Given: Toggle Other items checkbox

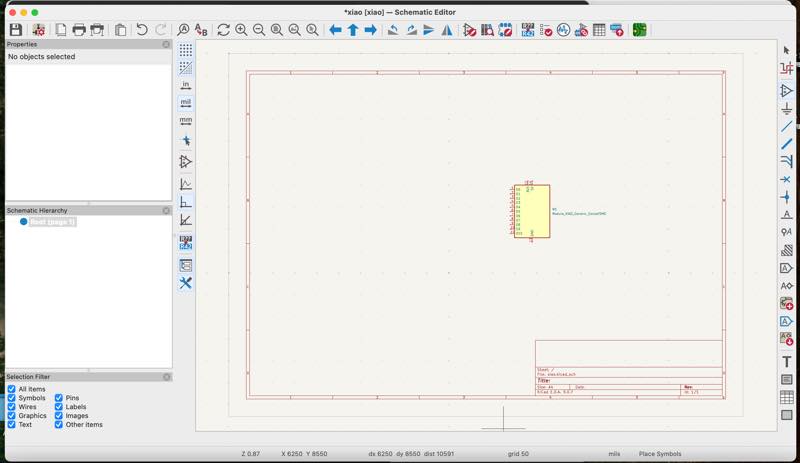Looking at the screenshot, I should point(59,424).
